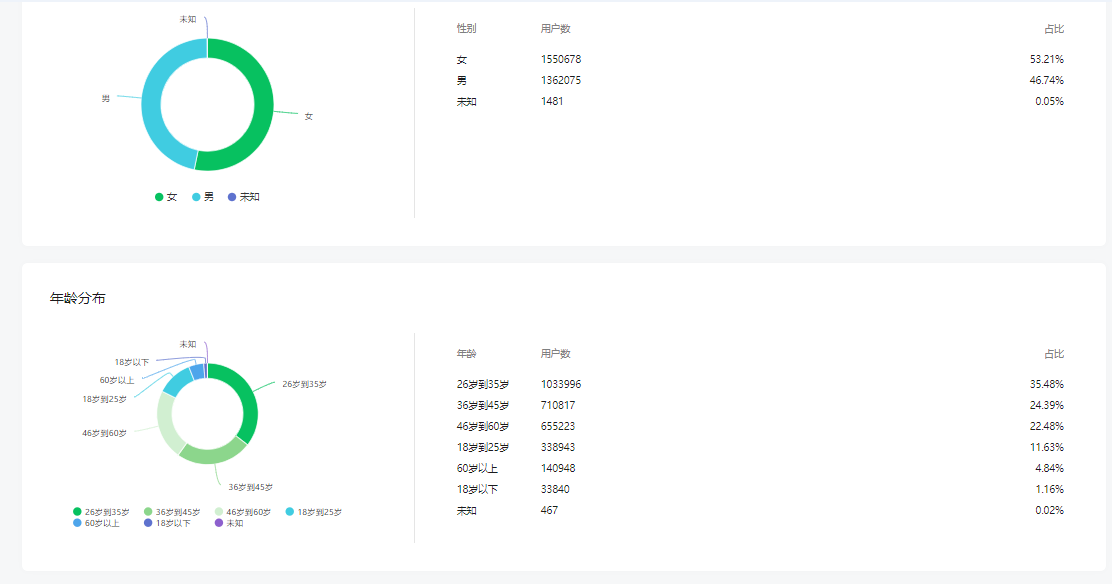Click the 性别 column header
Image resolution: width=1112 pixels, height=584 pixels.
[x=467, y=28]
